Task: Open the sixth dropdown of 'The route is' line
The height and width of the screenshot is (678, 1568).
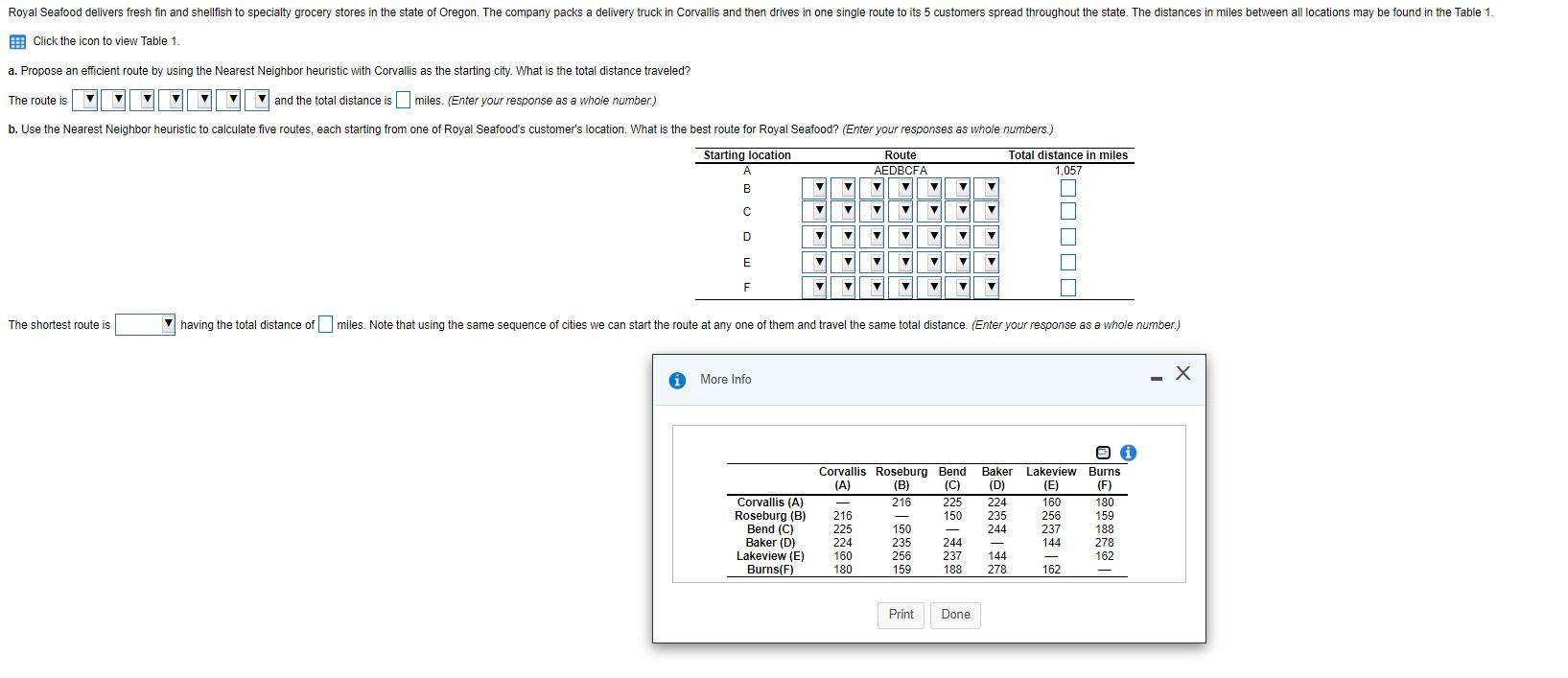Action: point(229,100)
